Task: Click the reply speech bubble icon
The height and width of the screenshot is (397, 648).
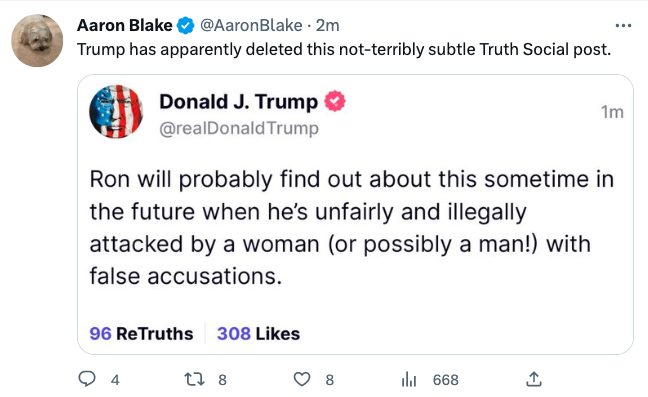Action: pyautogui.click(x=87, y=379)
